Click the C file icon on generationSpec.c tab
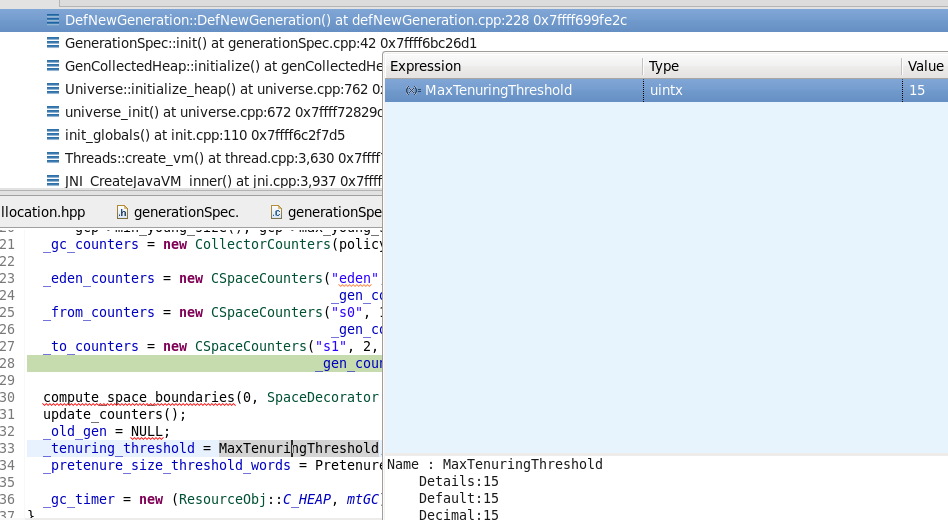 pyautogui.click(x=276, y=212)
